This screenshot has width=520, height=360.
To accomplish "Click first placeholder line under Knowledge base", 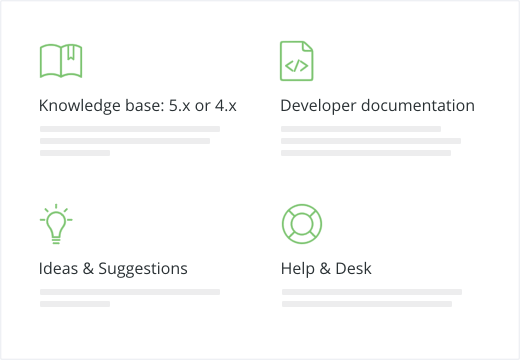I will [x=130, y=129].
